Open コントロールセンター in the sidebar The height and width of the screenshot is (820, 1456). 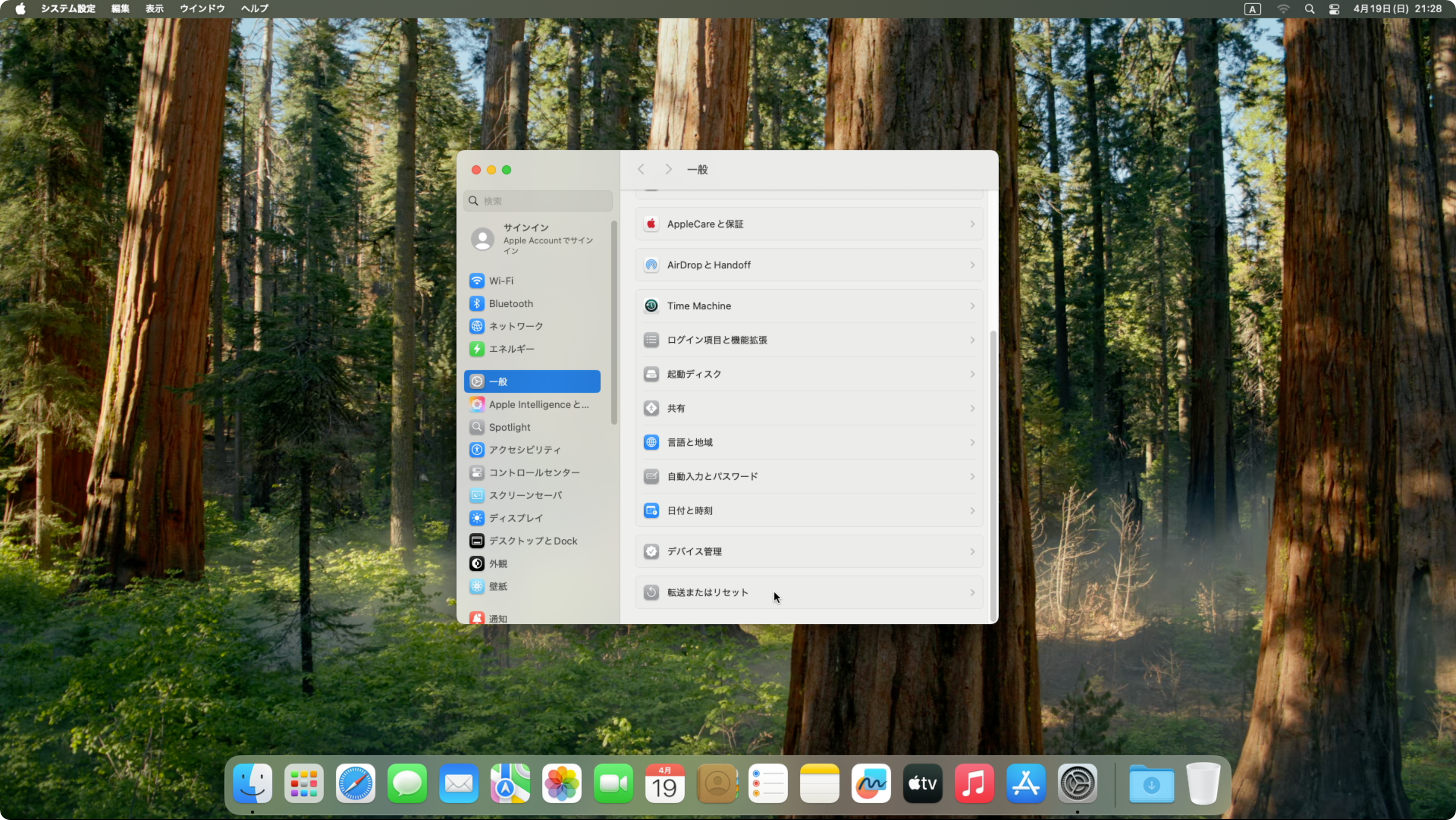[532, 473]
